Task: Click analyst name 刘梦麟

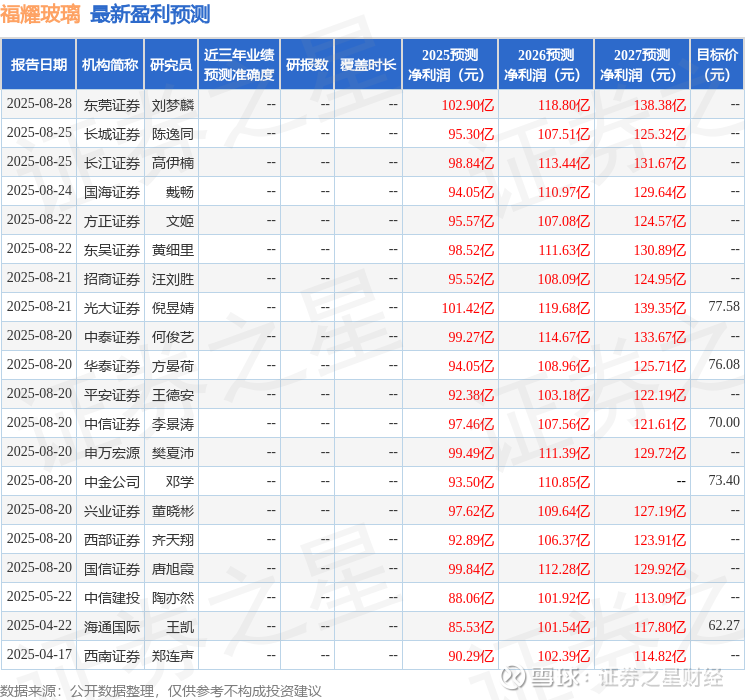Action: click(173, 105)
